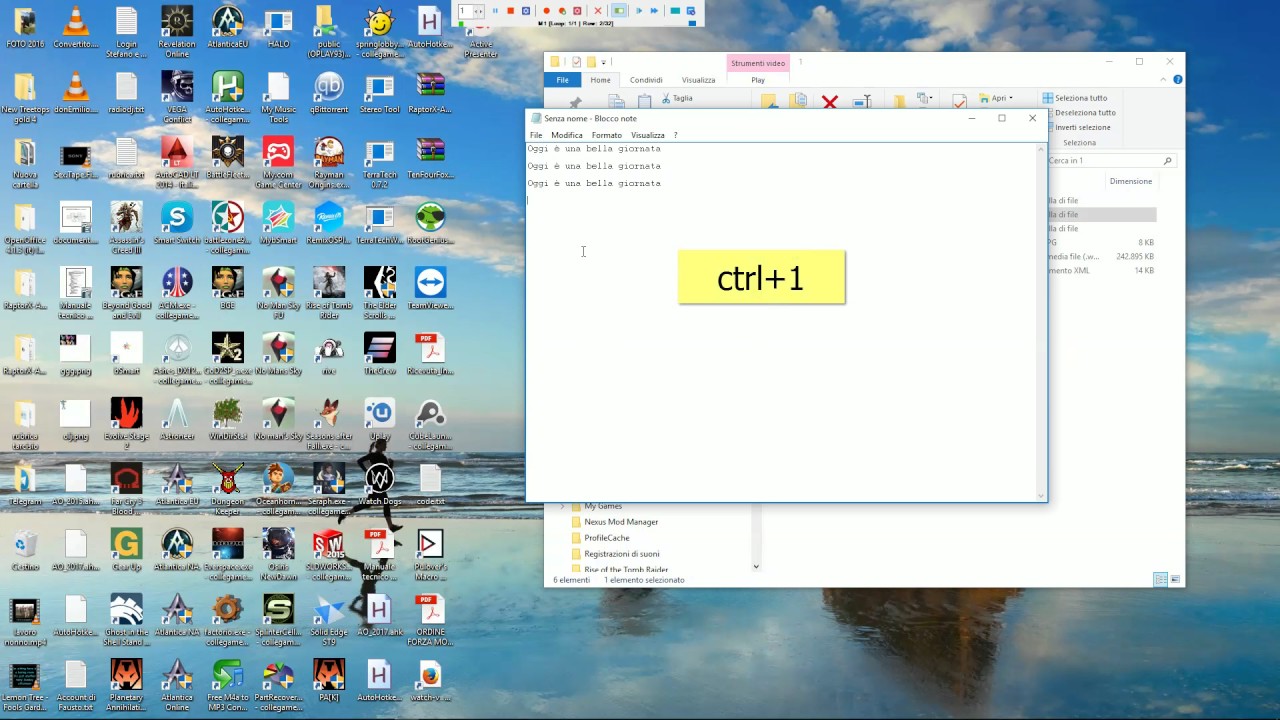The height and width of the screenshot is (720, 1280).
Task: Switch to Home tab in Explorer ribbon
Action: [x=600, y=80]
